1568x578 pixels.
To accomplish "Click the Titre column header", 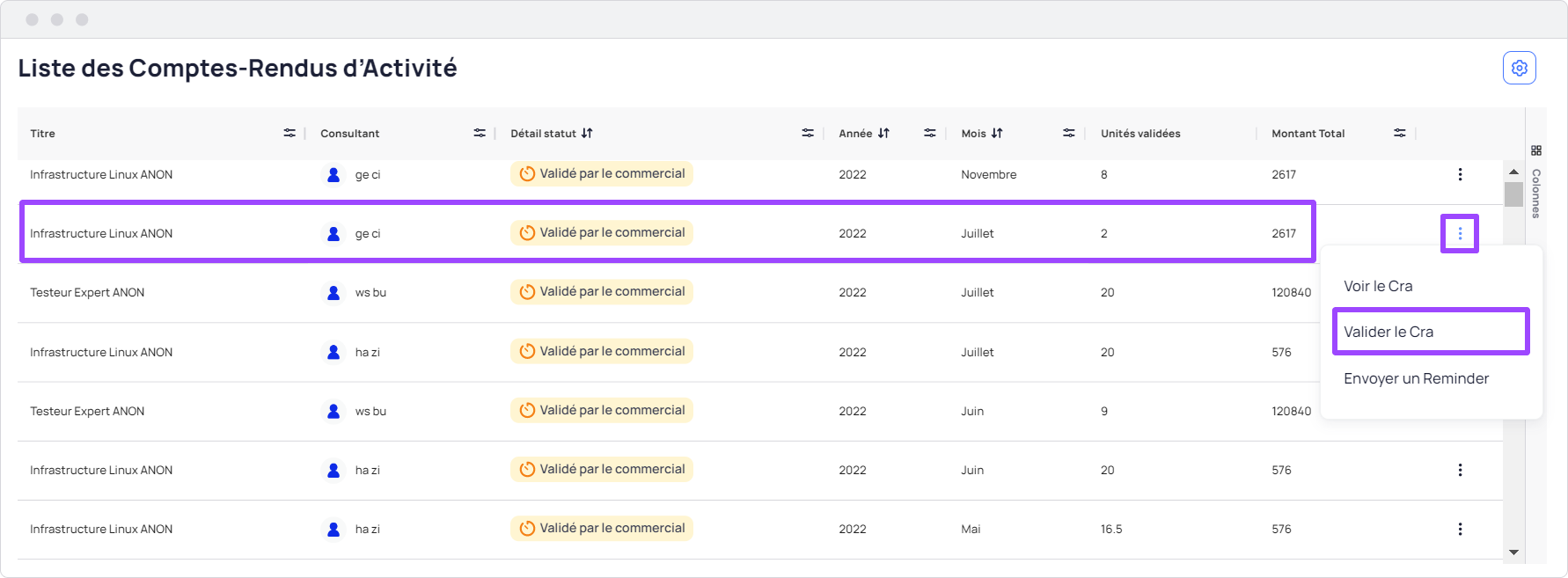I will tap(42, 134).
